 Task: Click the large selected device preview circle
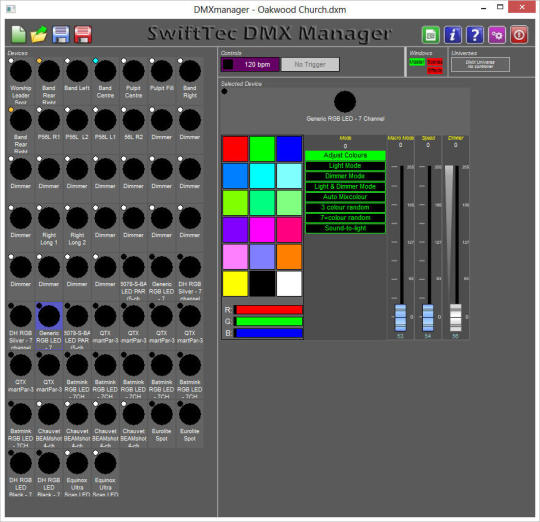pyautogui.click(x=345, y=102)
